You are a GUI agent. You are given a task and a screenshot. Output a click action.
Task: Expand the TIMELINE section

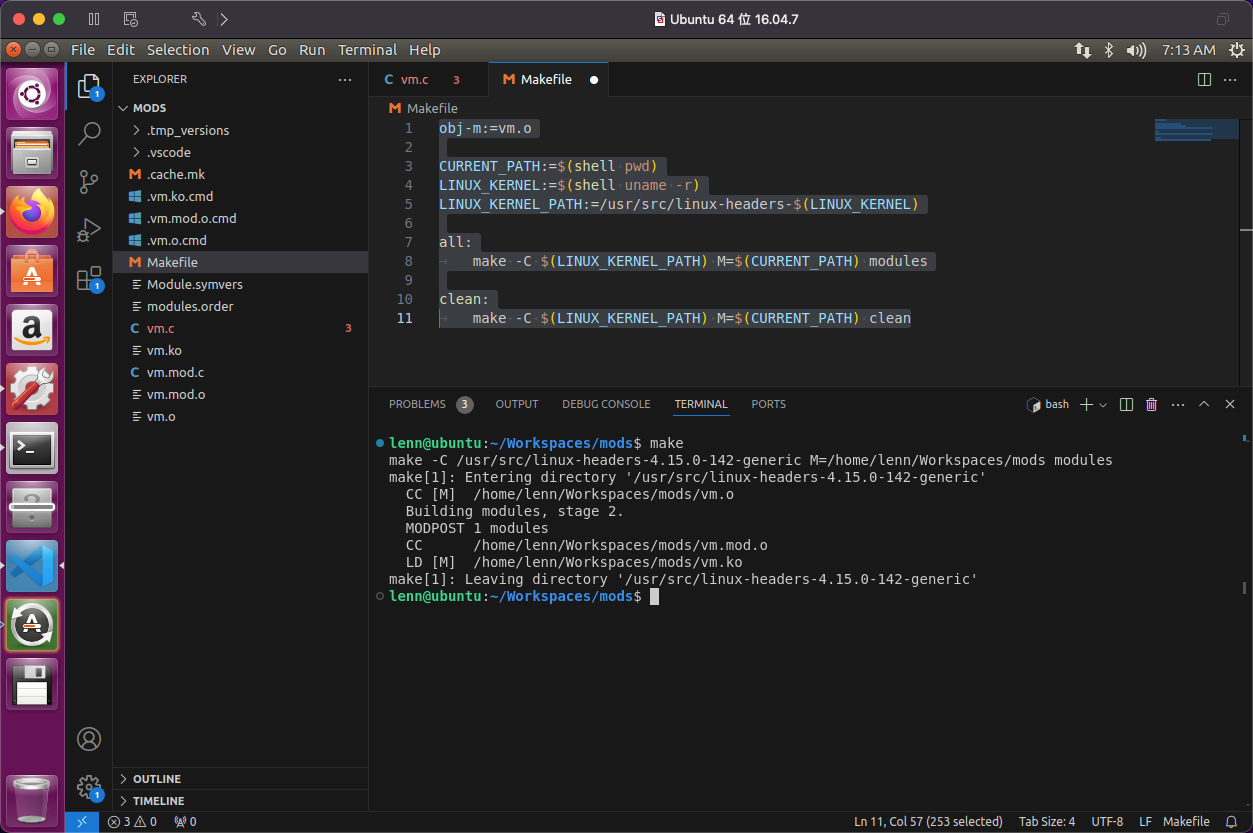tap(158, 801)
